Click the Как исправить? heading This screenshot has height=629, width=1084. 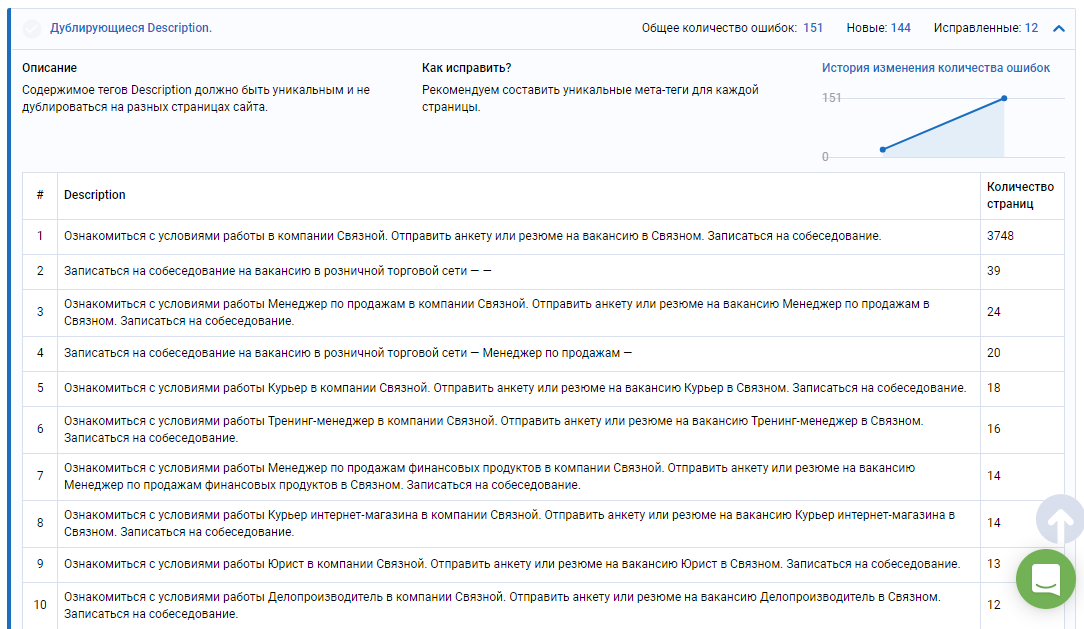coord(467,68)
